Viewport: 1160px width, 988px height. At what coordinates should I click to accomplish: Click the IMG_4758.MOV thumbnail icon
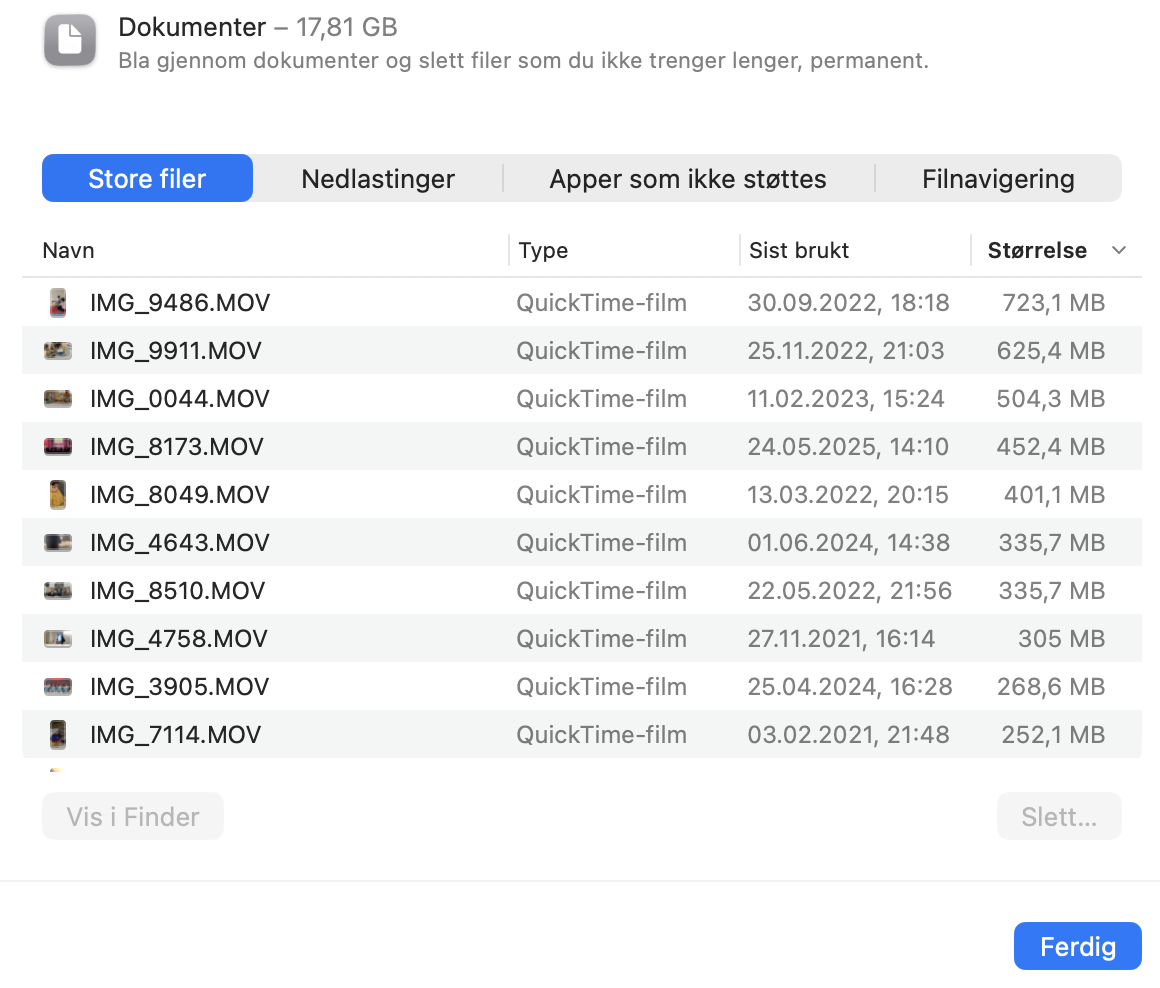(x=58, y=639)
